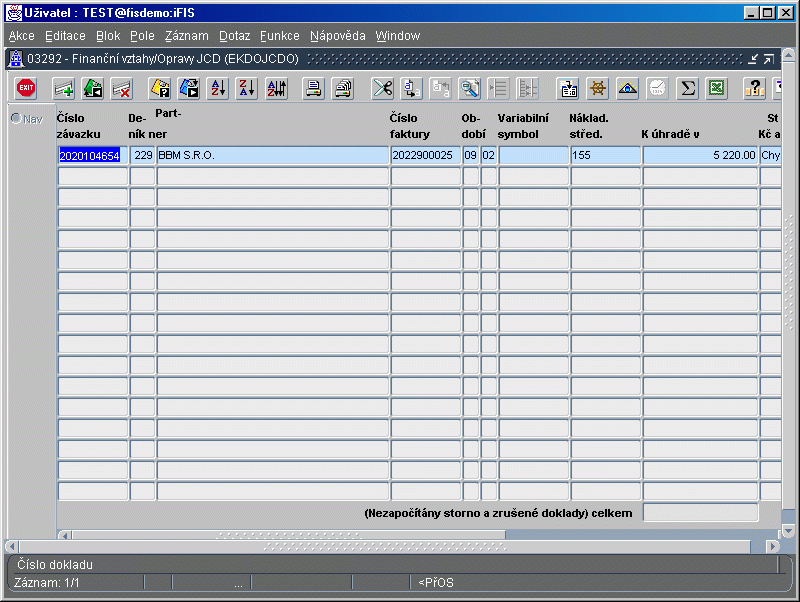Open the A-Z icon with up and down arrows

(277, 88)
